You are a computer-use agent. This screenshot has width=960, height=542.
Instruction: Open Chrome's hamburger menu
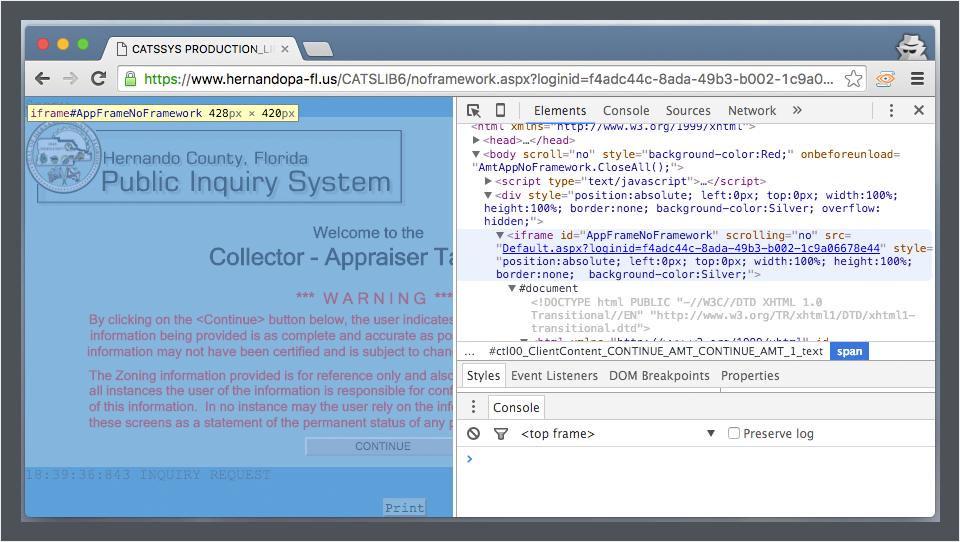(916, 79)
